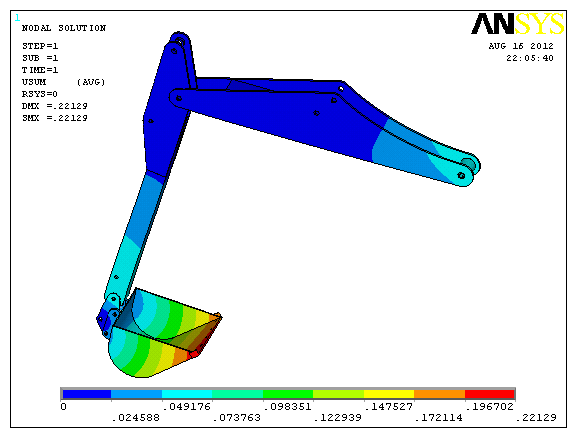This screenshot has height=438, width=584.
Task: Click the legend value .049176
Action: click(x=187, y=406)
